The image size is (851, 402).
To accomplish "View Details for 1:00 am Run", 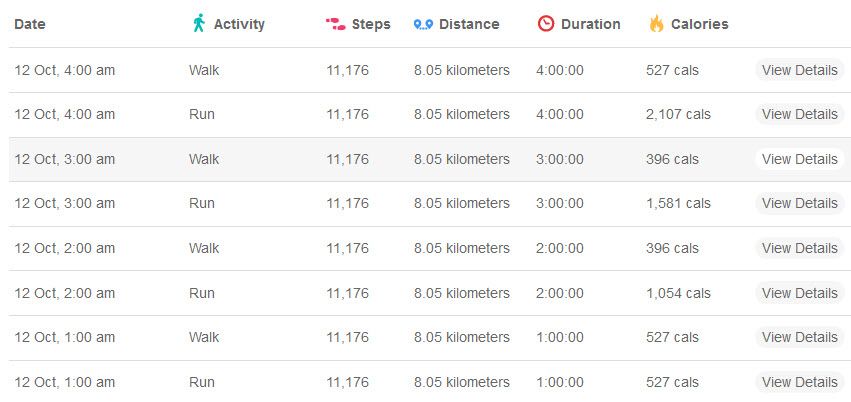I will (799, 382).
